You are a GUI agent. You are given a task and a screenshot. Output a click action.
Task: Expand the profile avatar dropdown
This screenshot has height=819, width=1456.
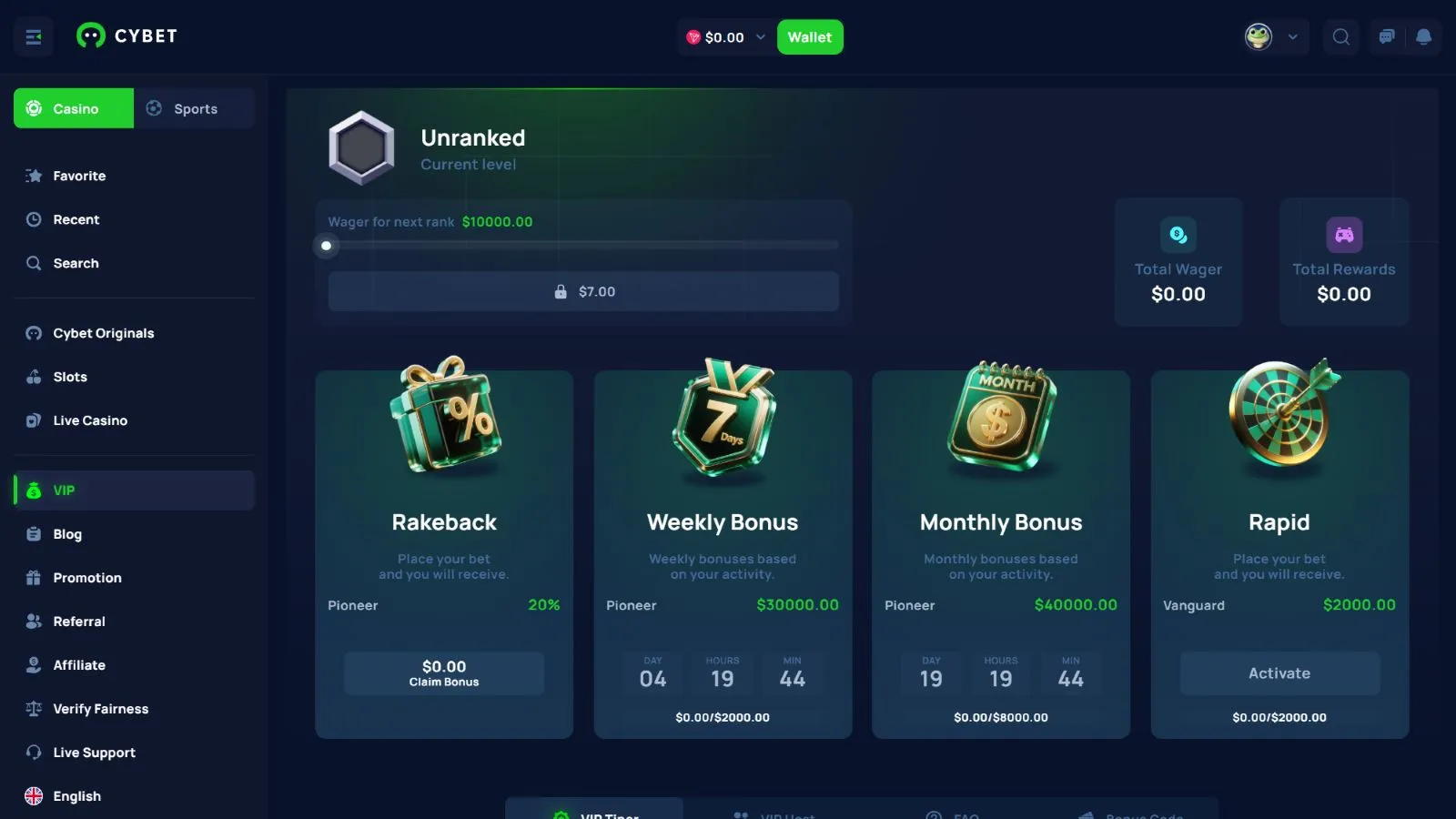click(1272, 37)
